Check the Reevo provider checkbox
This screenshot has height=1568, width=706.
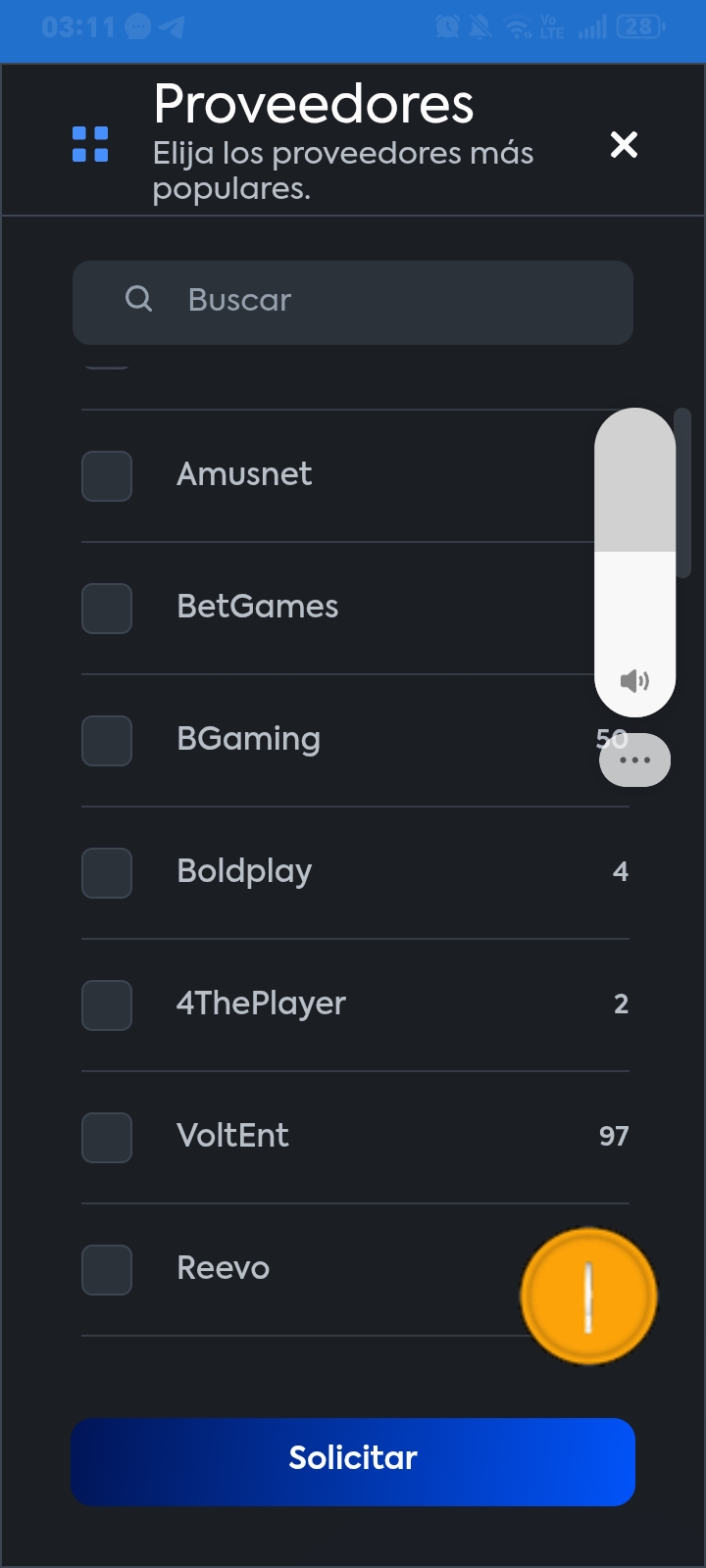[x=107, y=1270]
